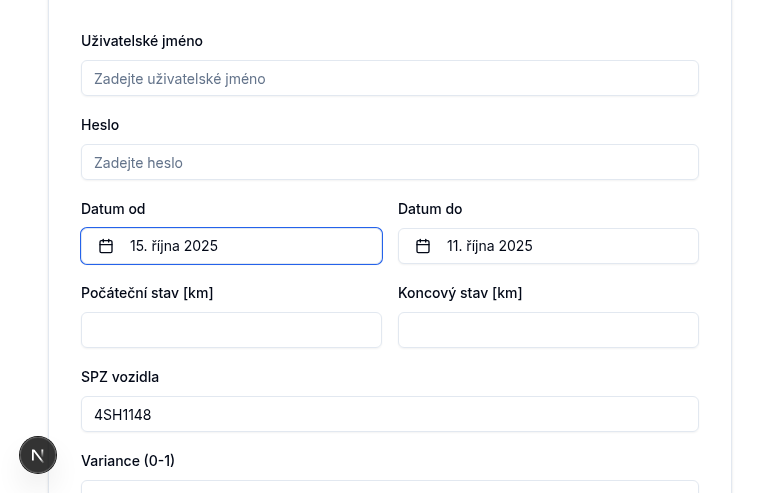Click calendar icon in Datum od field

(106, 246)
